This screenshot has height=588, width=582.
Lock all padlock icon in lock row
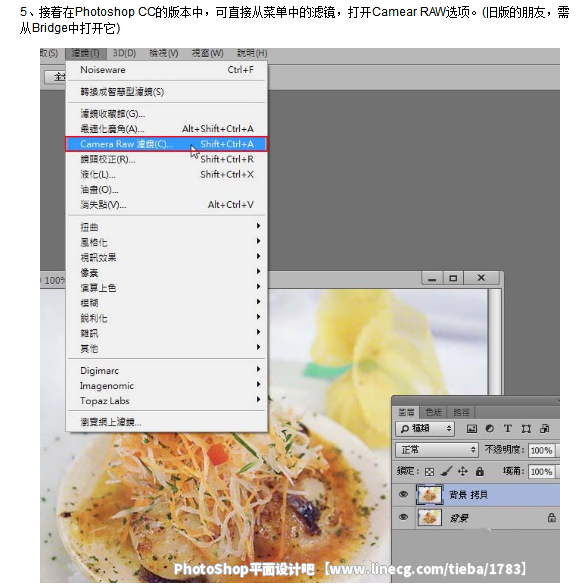[x=480, y=471]
